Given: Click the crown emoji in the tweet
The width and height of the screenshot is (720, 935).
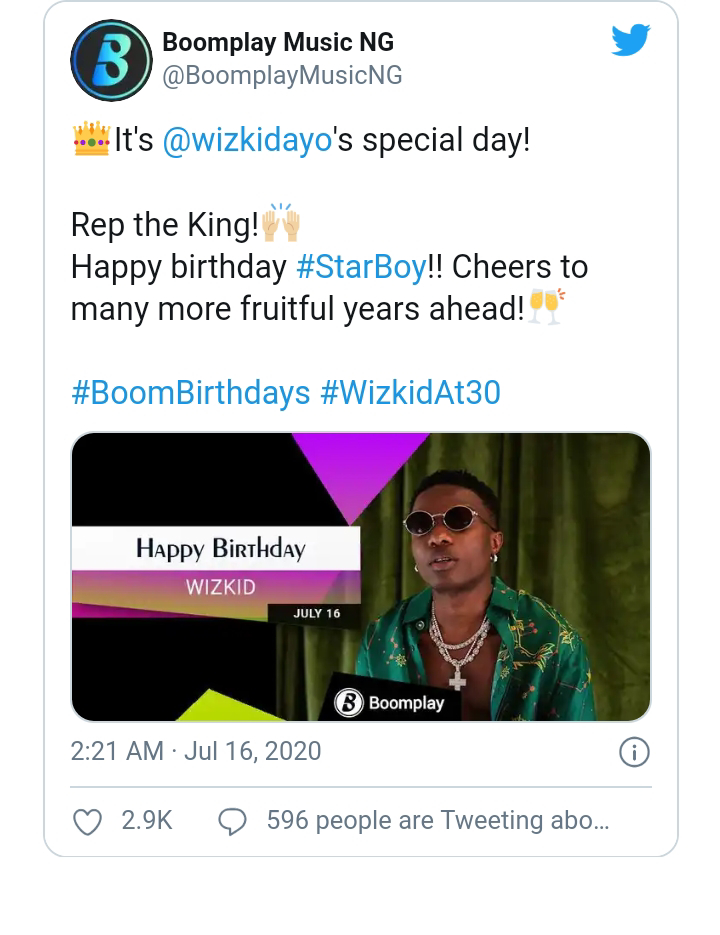Looking at the screenshot, I should (x=91, y=140).
